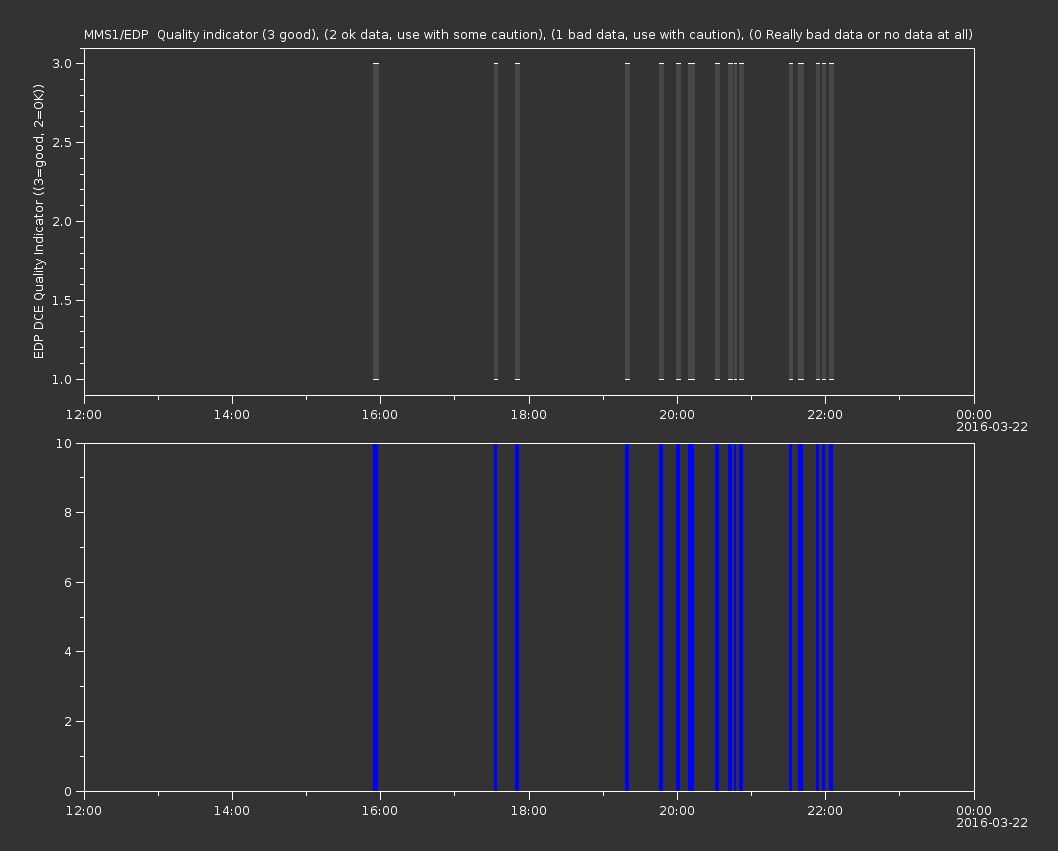Select the EDP DCE Quality Indicator axis label
This screenshot has height=851, width=1058.
click(39, 221)
